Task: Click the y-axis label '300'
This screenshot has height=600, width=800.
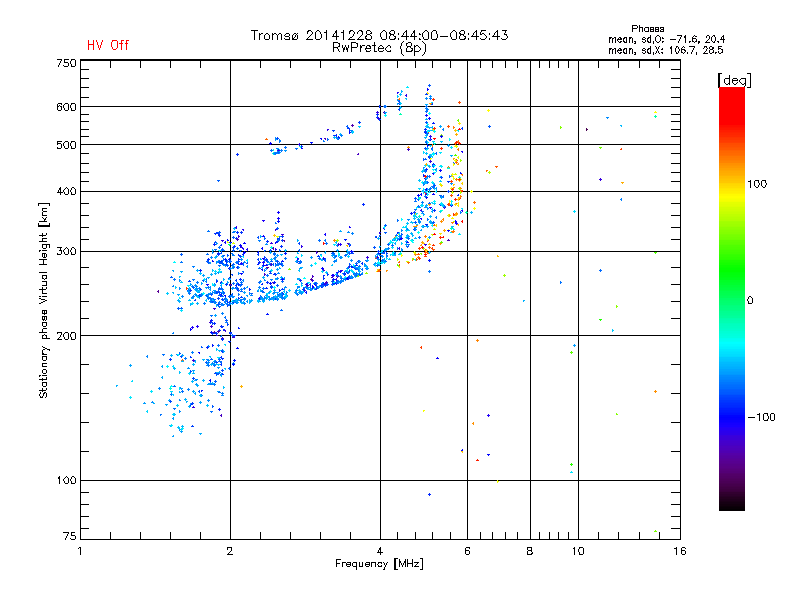Action: pos(66,251)
